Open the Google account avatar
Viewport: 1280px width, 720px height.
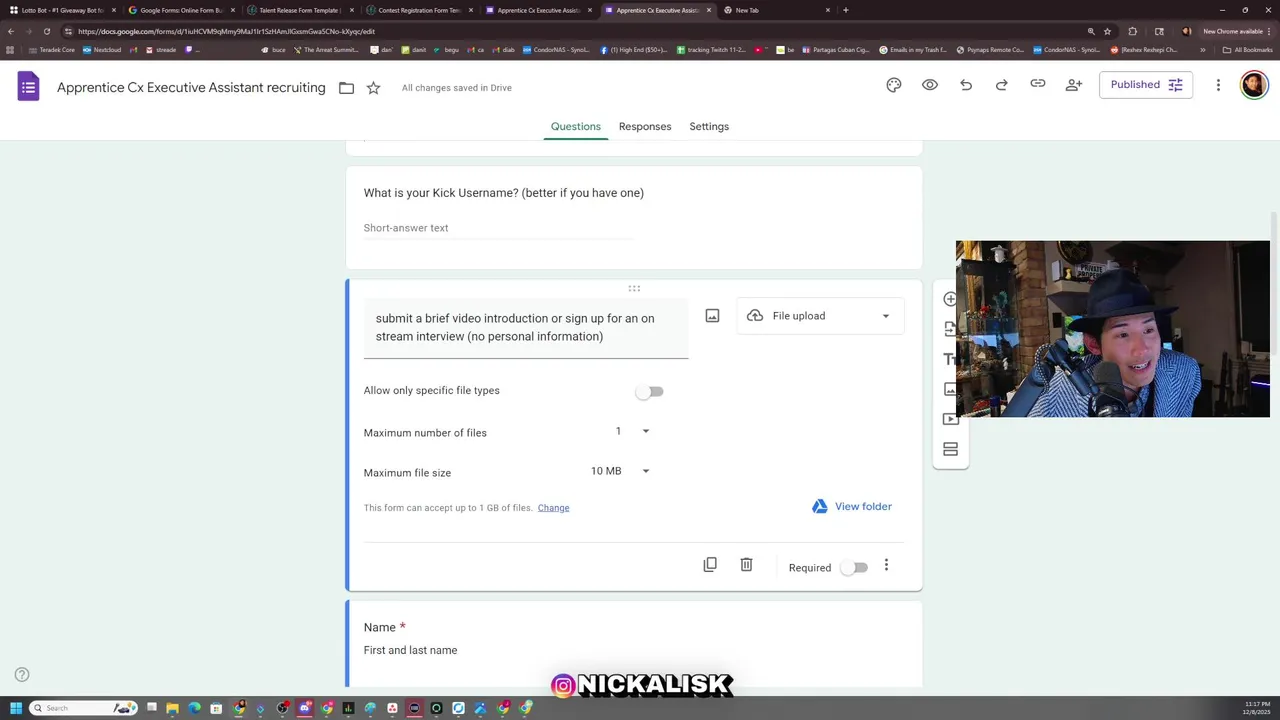tap(1254, 85)
